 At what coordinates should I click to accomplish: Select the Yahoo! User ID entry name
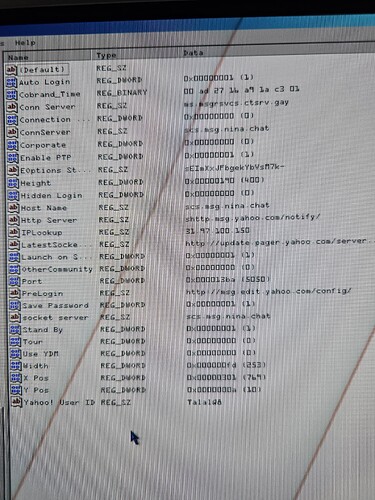[x=59, y=402]
